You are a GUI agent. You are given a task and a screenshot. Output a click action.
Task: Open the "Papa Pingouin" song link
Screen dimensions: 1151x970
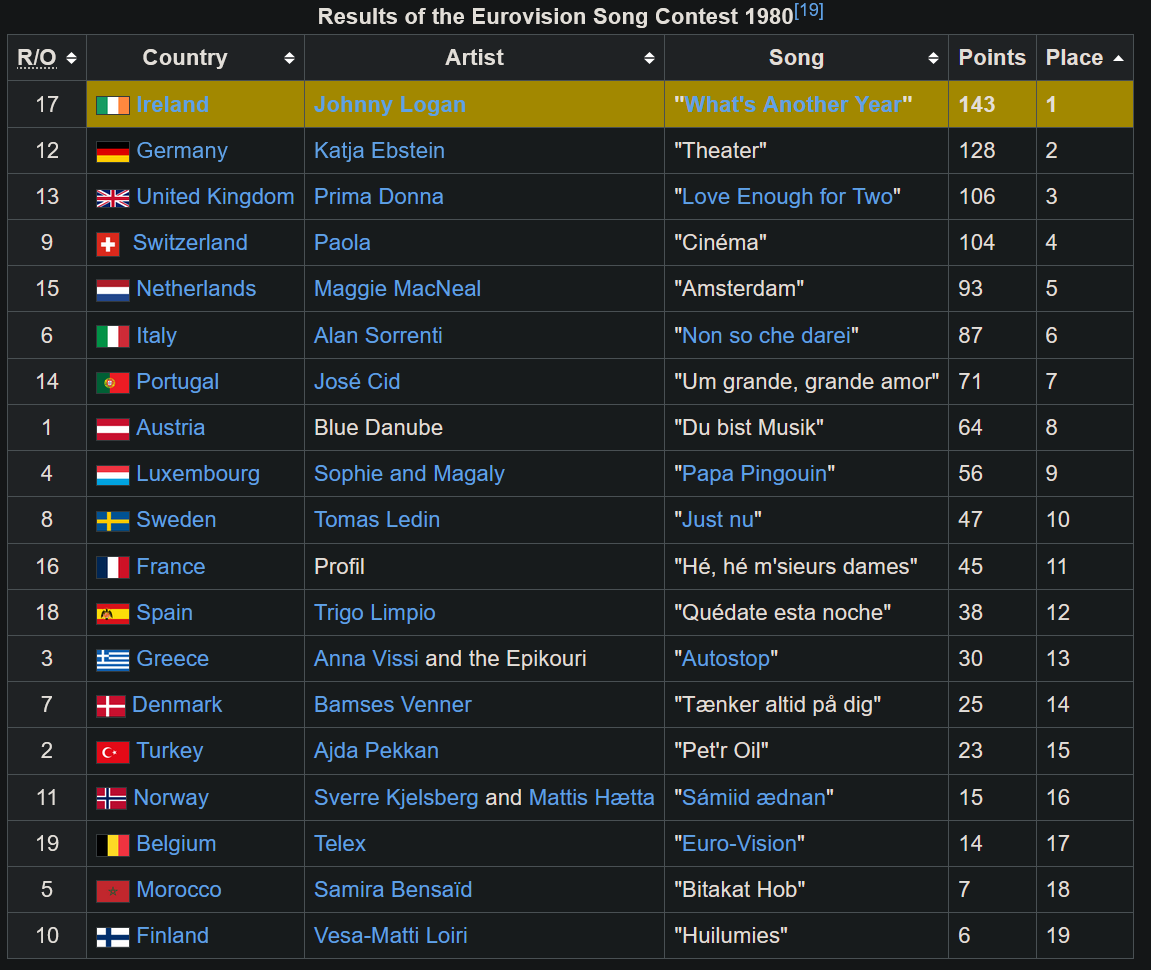[x=754, y=474]
